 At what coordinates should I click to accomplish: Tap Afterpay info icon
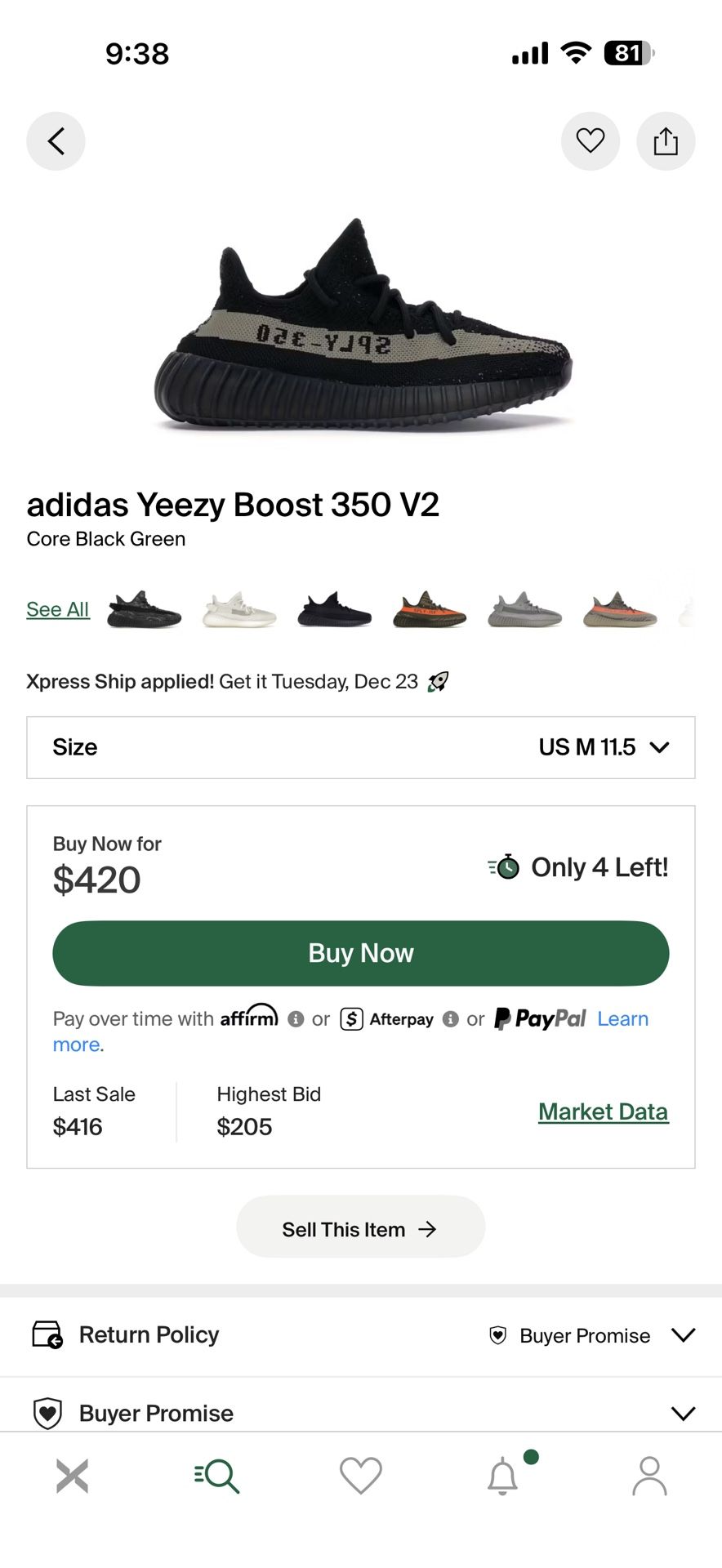click(450, 1019)
